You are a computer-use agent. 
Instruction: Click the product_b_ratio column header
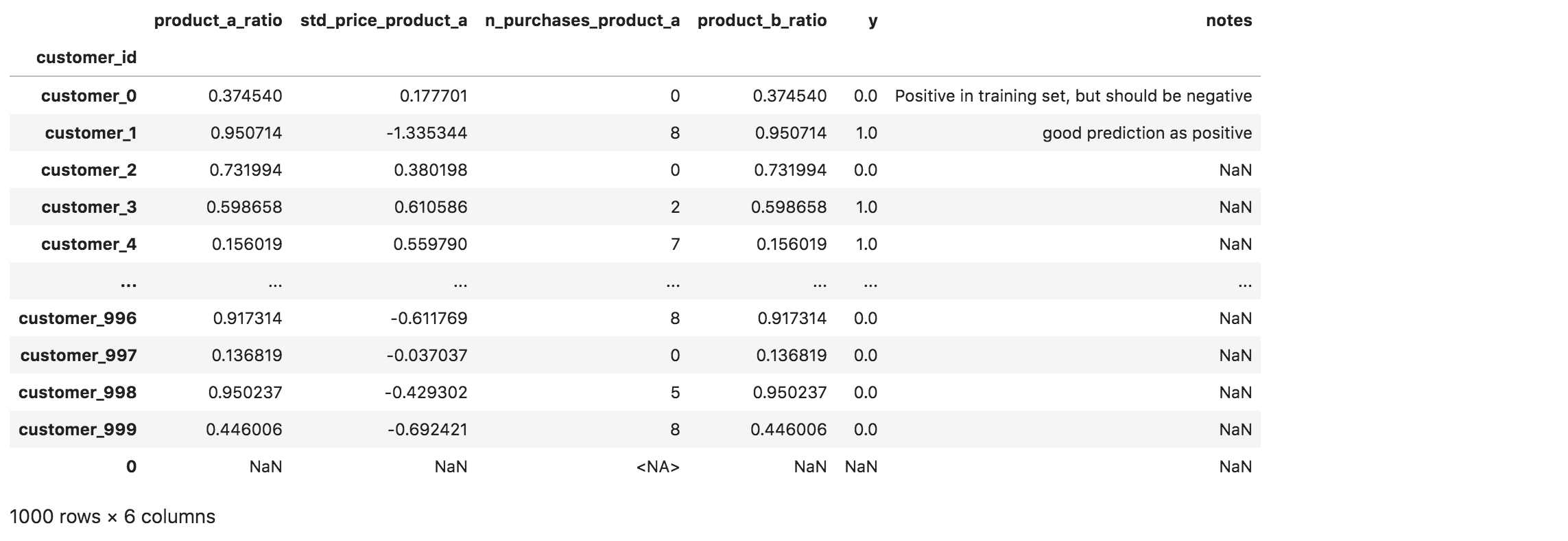click(x=761, y=21)
